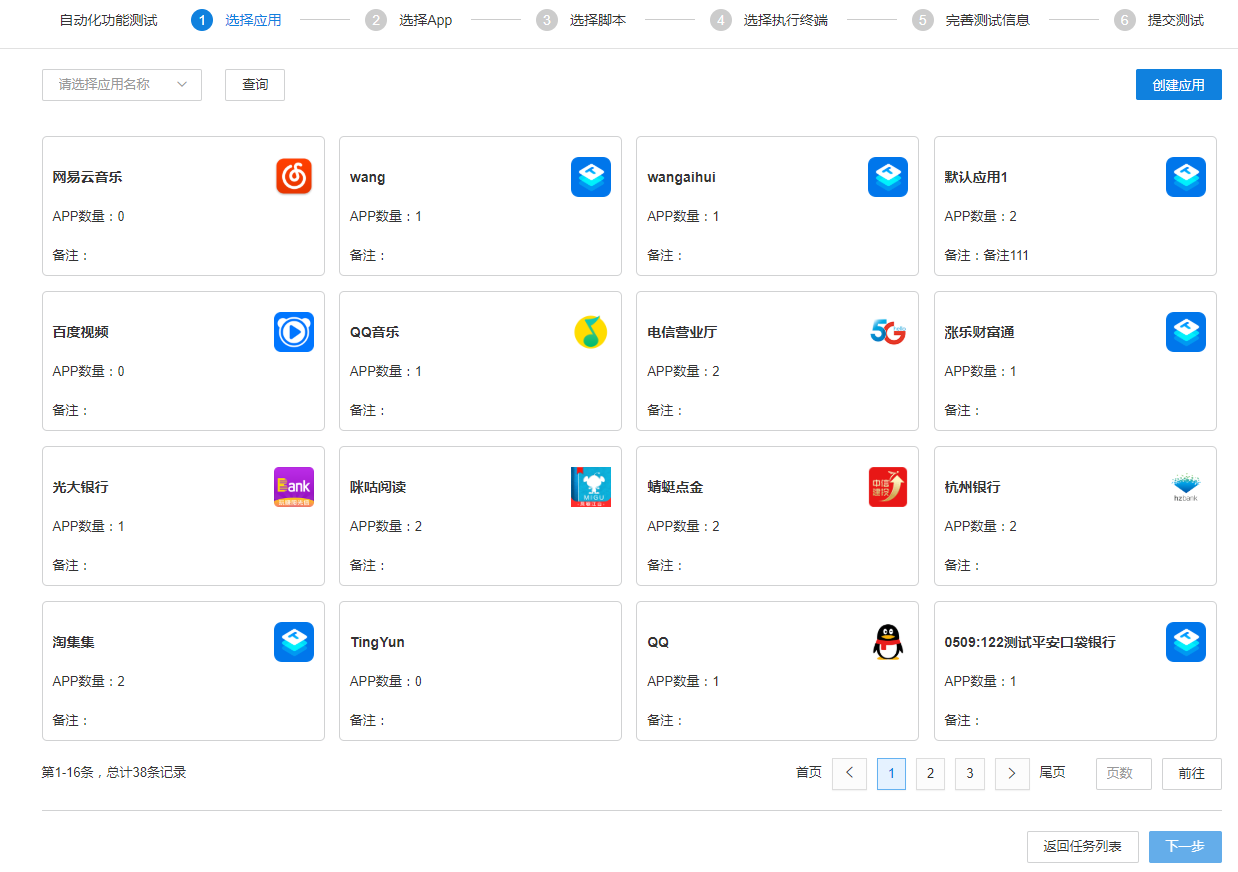Click the 自动化功能测试 title text
The height and width of the screenshot is (872, 1238).
pos(109,20)
